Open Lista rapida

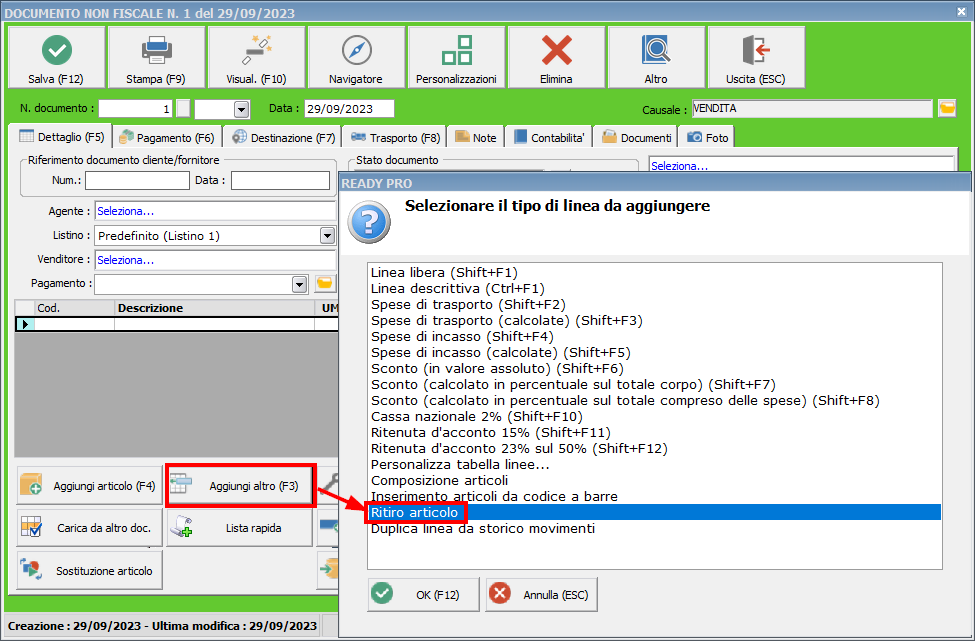click(x=239, y=528)
